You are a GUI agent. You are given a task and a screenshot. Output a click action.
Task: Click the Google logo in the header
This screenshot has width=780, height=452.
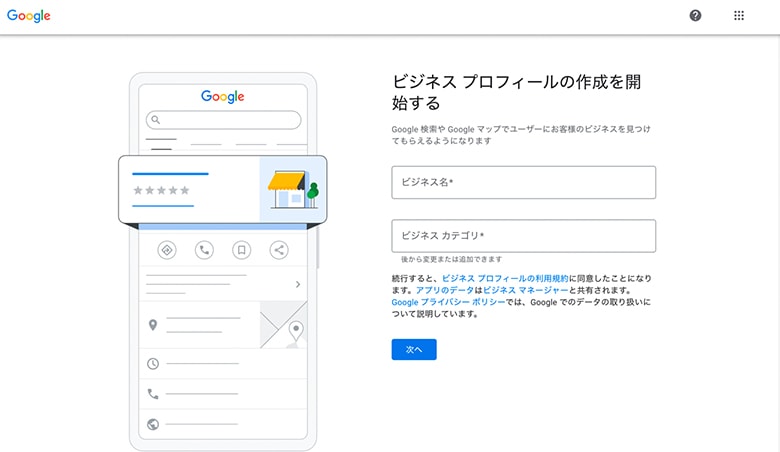click(x=29, y=16)
